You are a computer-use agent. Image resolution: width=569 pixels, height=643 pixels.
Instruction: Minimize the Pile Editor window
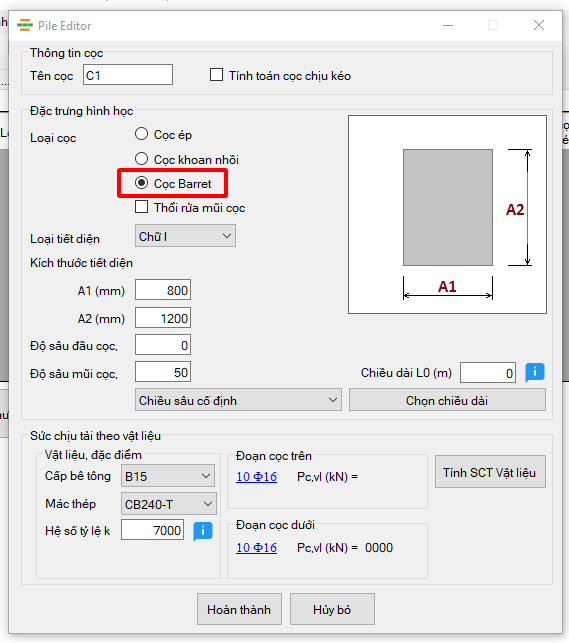(448, 25)
